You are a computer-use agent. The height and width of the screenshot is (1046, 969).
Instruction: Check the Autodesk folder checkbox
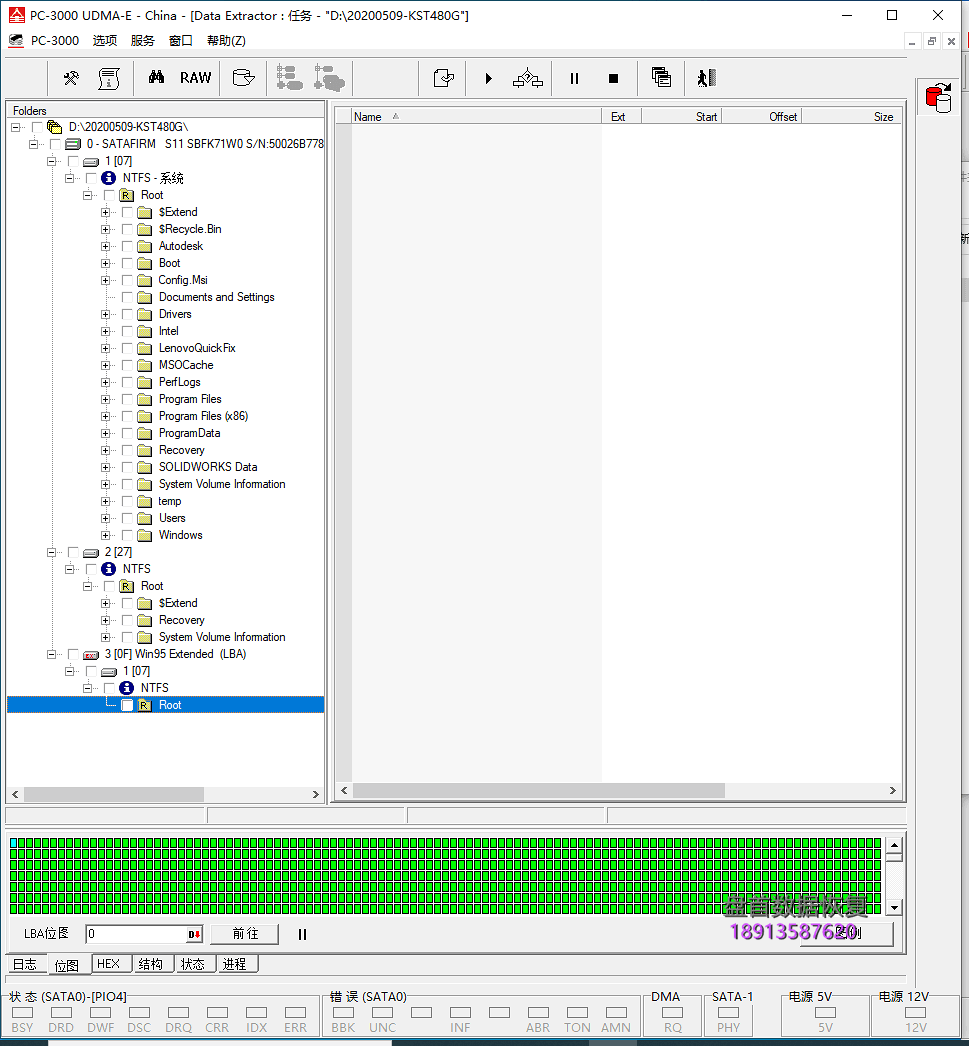click(127, 246)
